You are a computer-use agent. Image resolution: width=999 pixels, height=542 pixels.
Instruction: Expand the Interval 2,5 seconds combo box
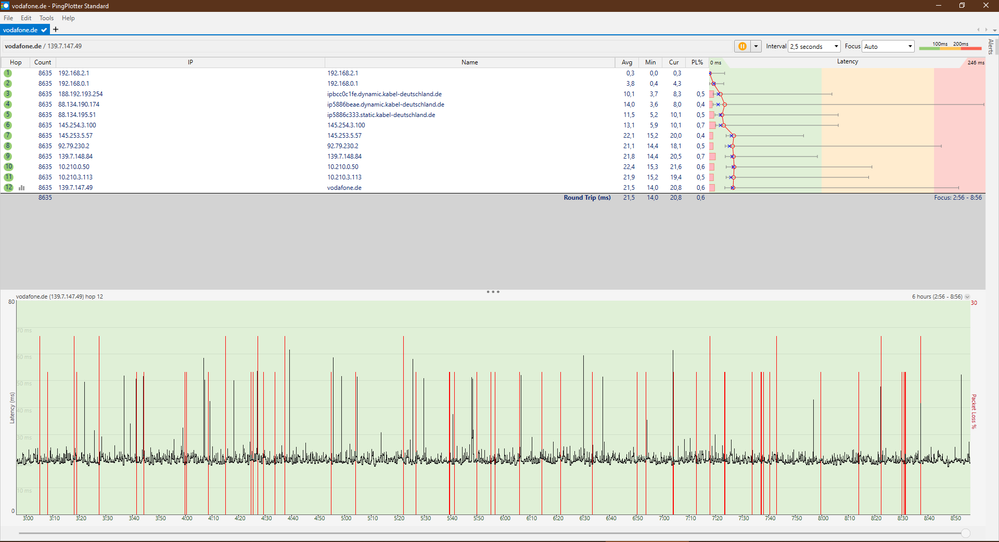[x=814, y=46]
